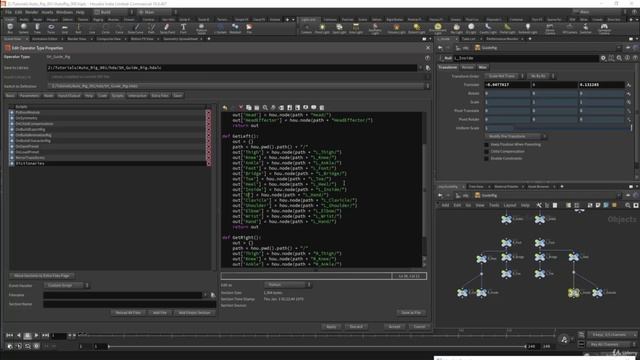Open the rotate order Rx Ry Rz dropdown
The height and width of the screenshot is (360, 640).
(541, 76)
